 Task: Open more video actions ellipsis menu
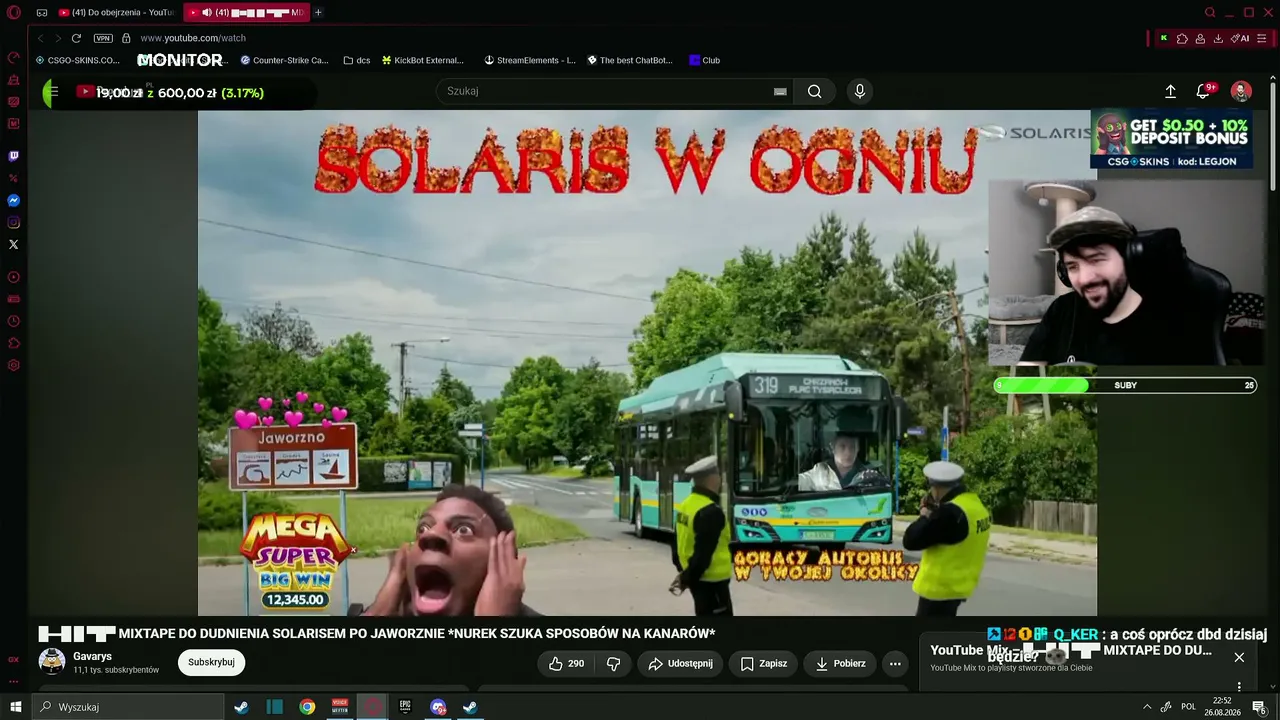[x=895, y=663]
